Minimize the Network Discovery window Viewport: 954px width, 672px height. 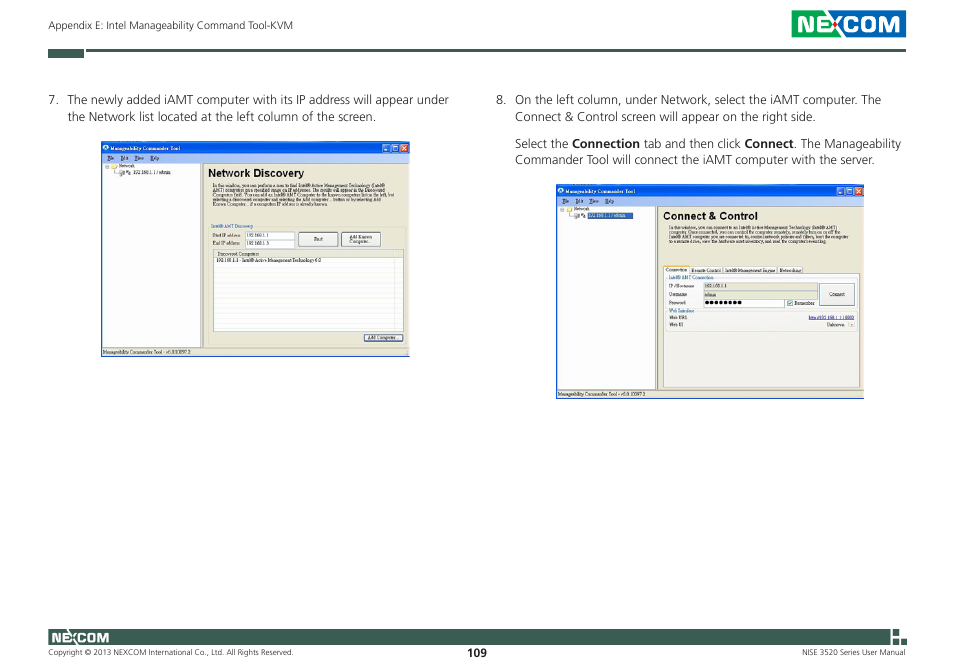click(386, 148)
